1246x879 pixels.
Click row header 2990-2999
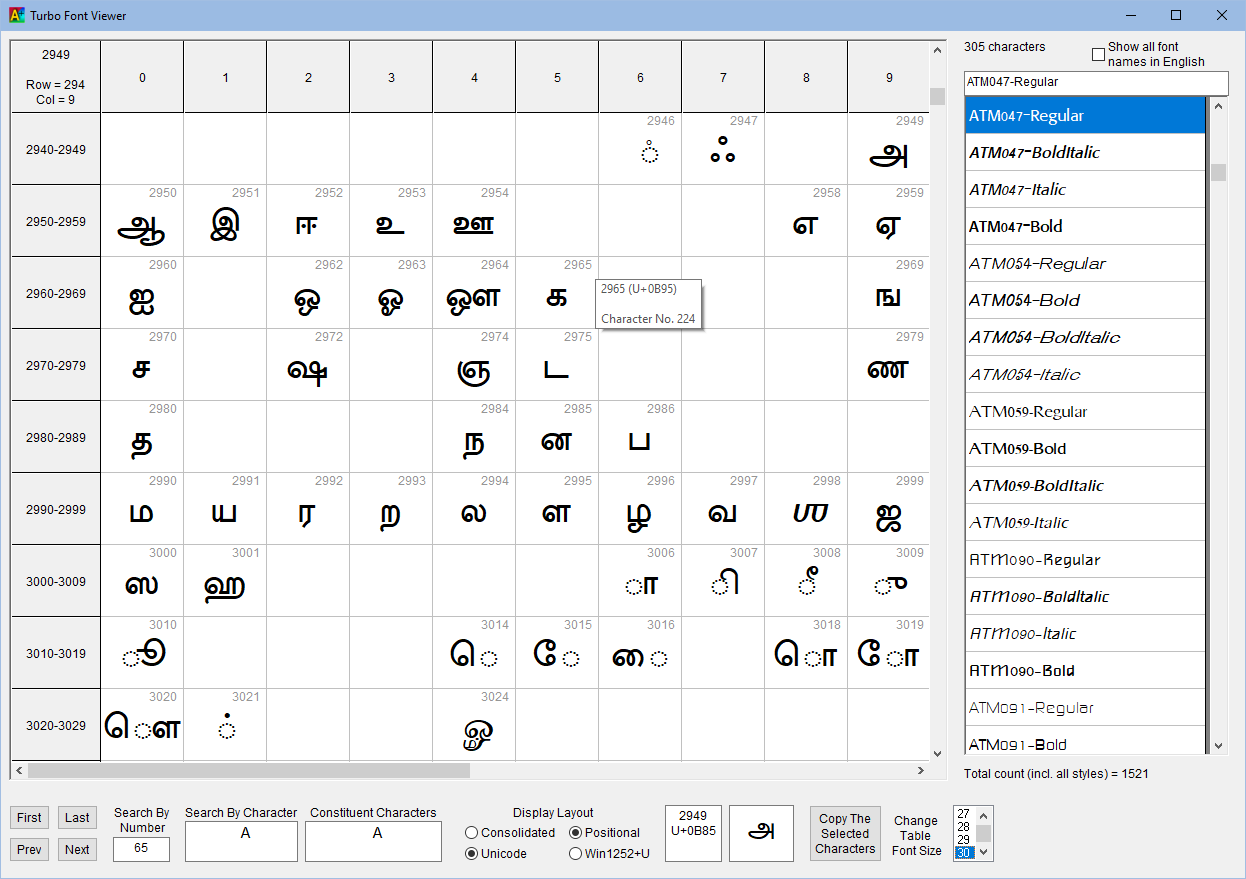[56, 509]
